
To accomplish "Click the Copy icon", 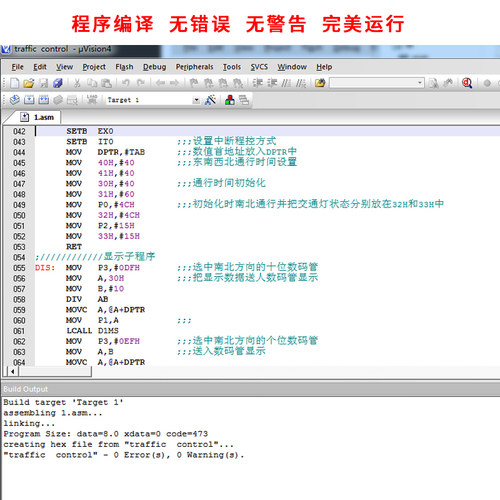I will (x=92, y=83).
